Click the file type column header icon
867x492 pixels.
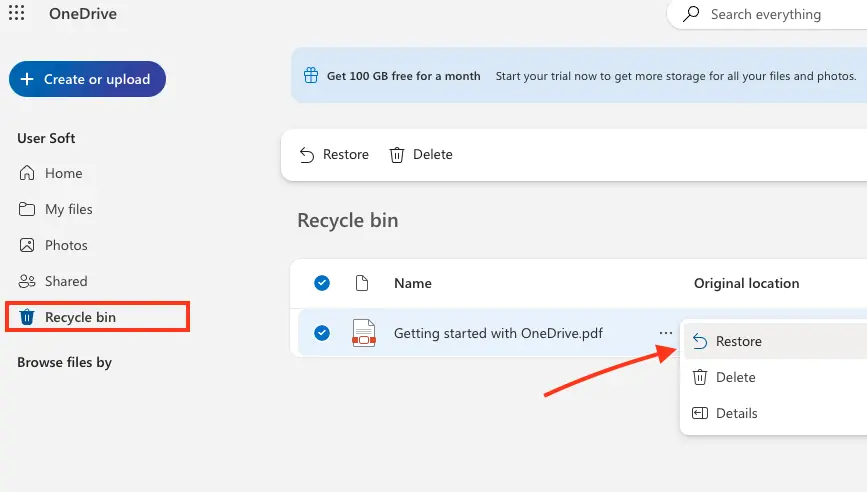(x=363, y=283)
